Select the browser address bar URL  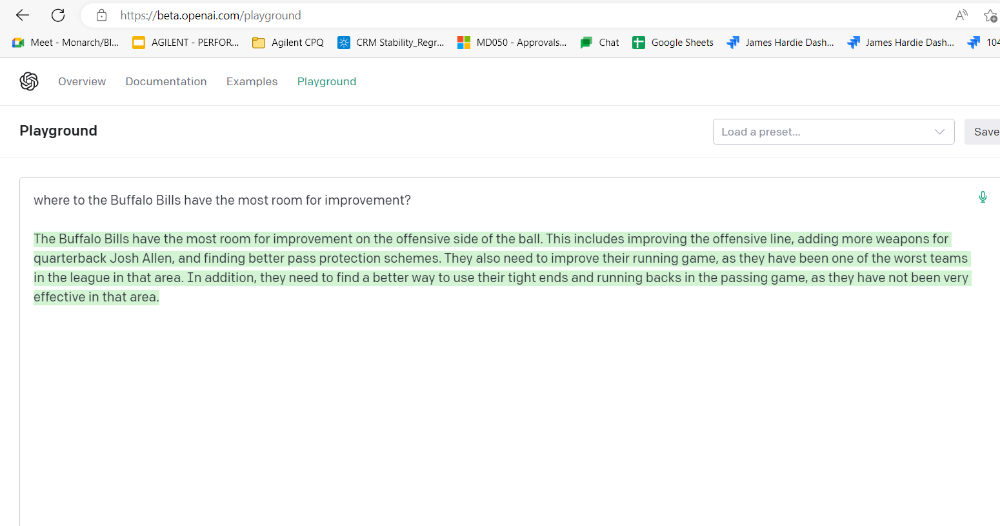pyautogui.click(x=210, y=15)
